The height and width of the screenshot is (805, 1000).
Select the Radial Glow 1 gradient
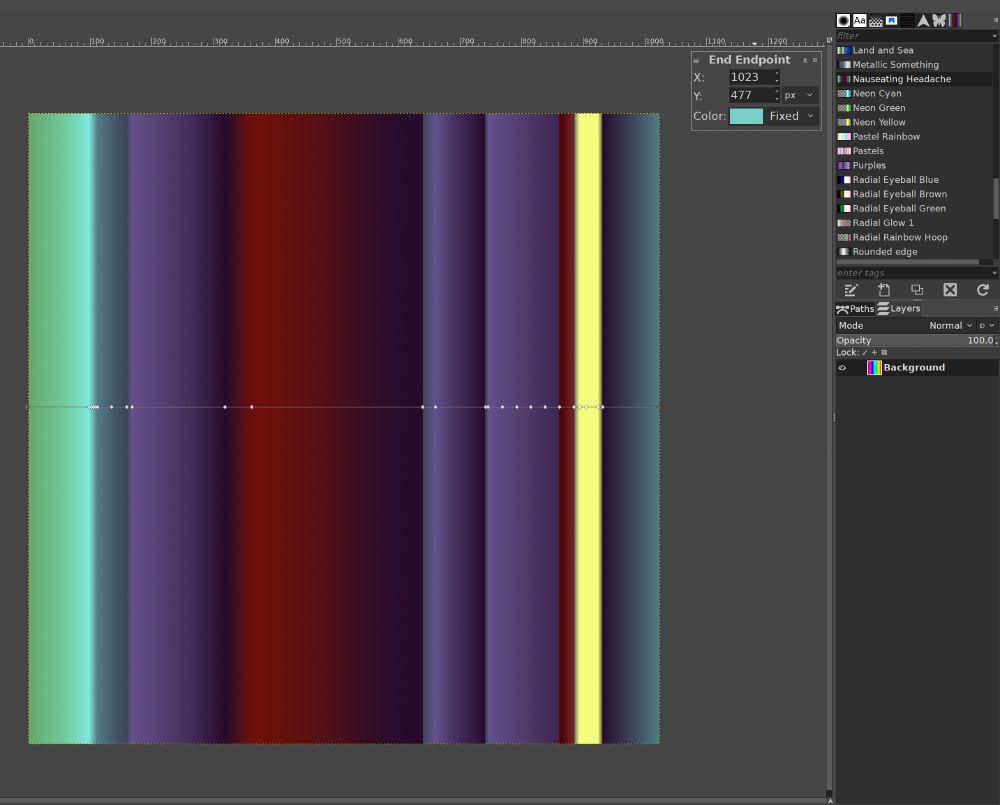point(914,223)
